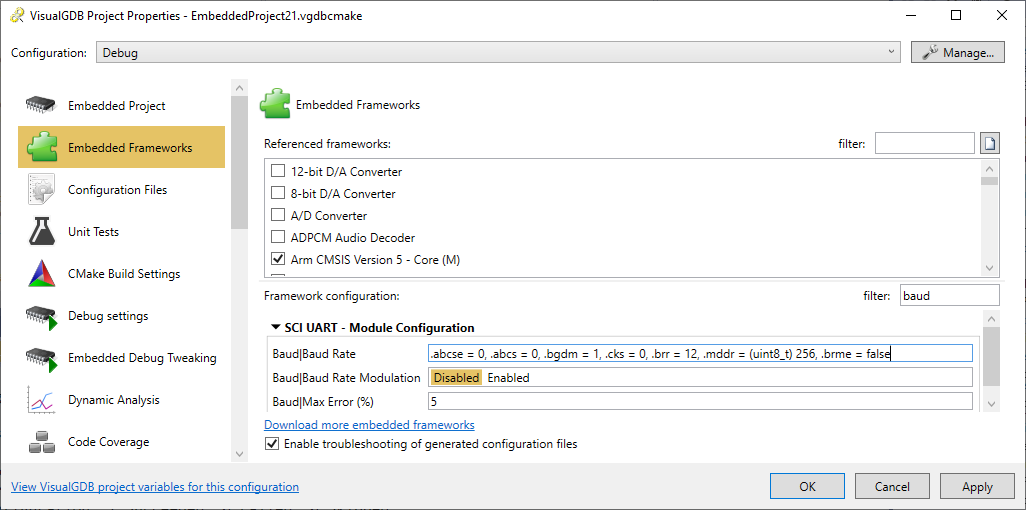Open the Configuration dropdown showing Debug
This screenshot has height=510, width=1026.
(x=498, y=52)
